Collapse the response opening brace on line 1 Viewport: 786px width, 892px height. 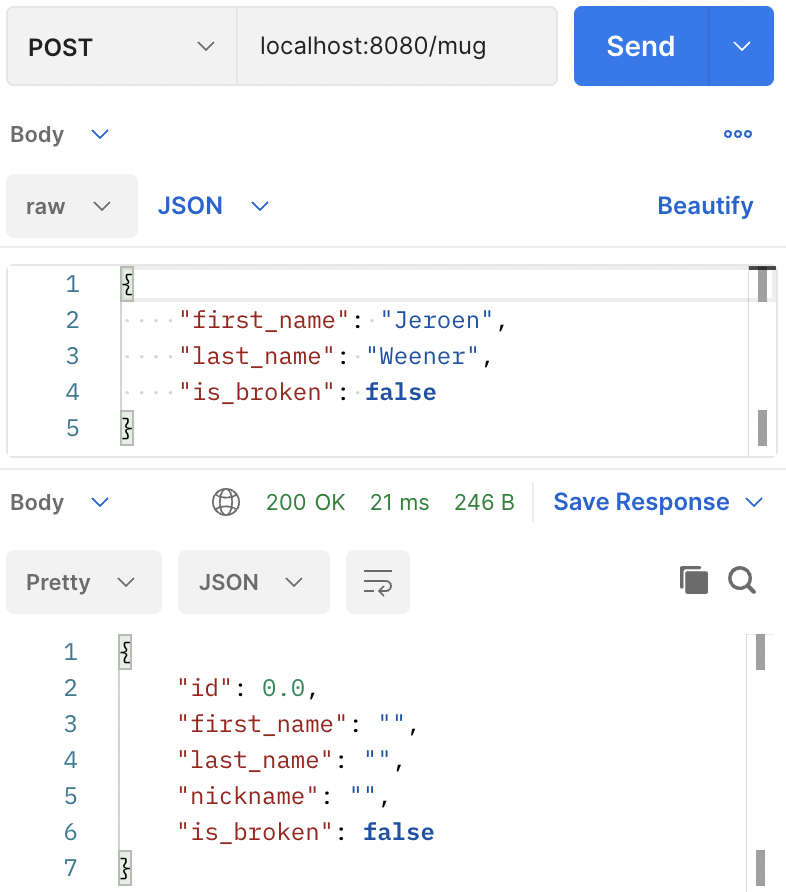126,653
